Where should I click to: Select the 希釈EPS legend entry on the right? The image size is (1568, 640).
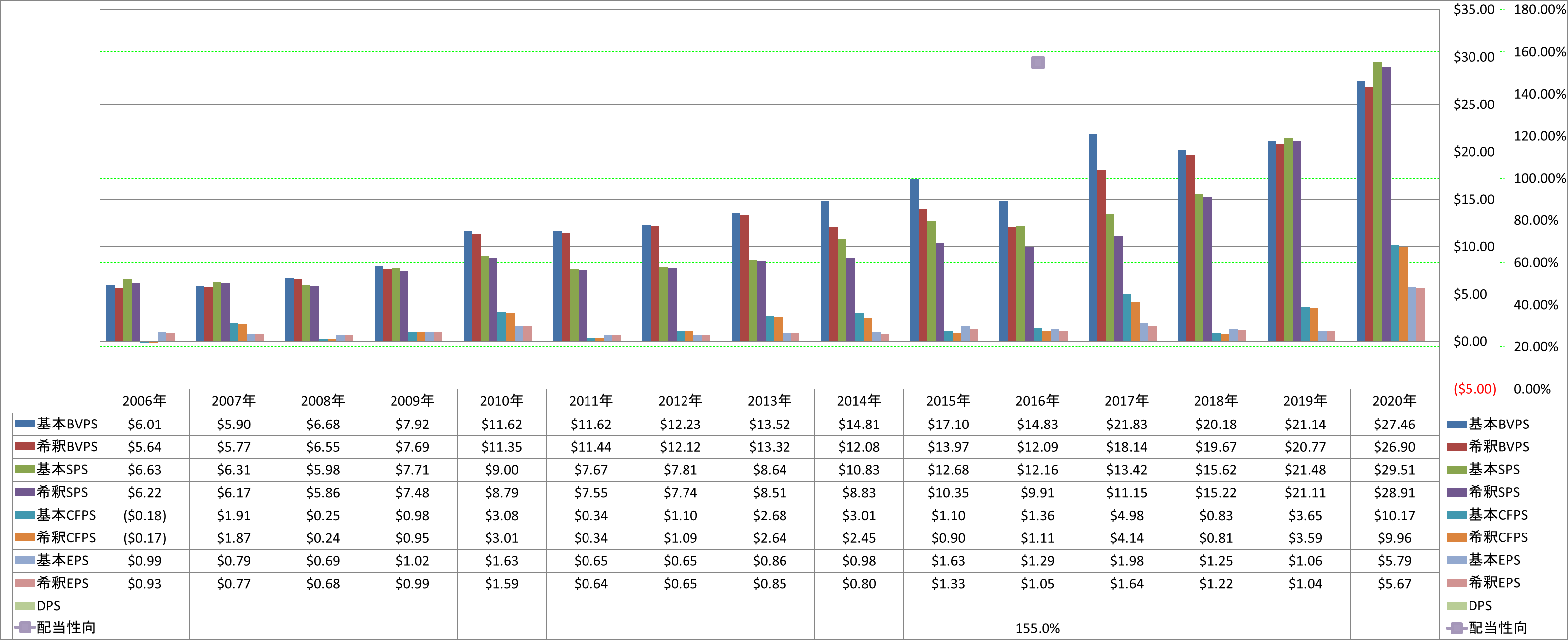coord(1483,582)
